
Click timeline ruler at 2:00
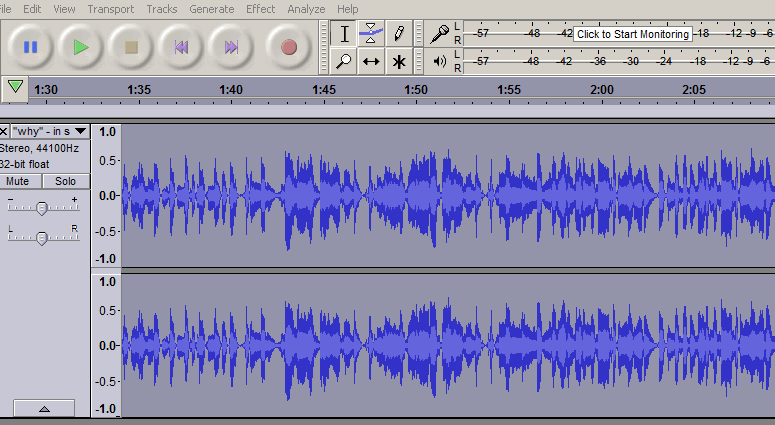point(602,90)
